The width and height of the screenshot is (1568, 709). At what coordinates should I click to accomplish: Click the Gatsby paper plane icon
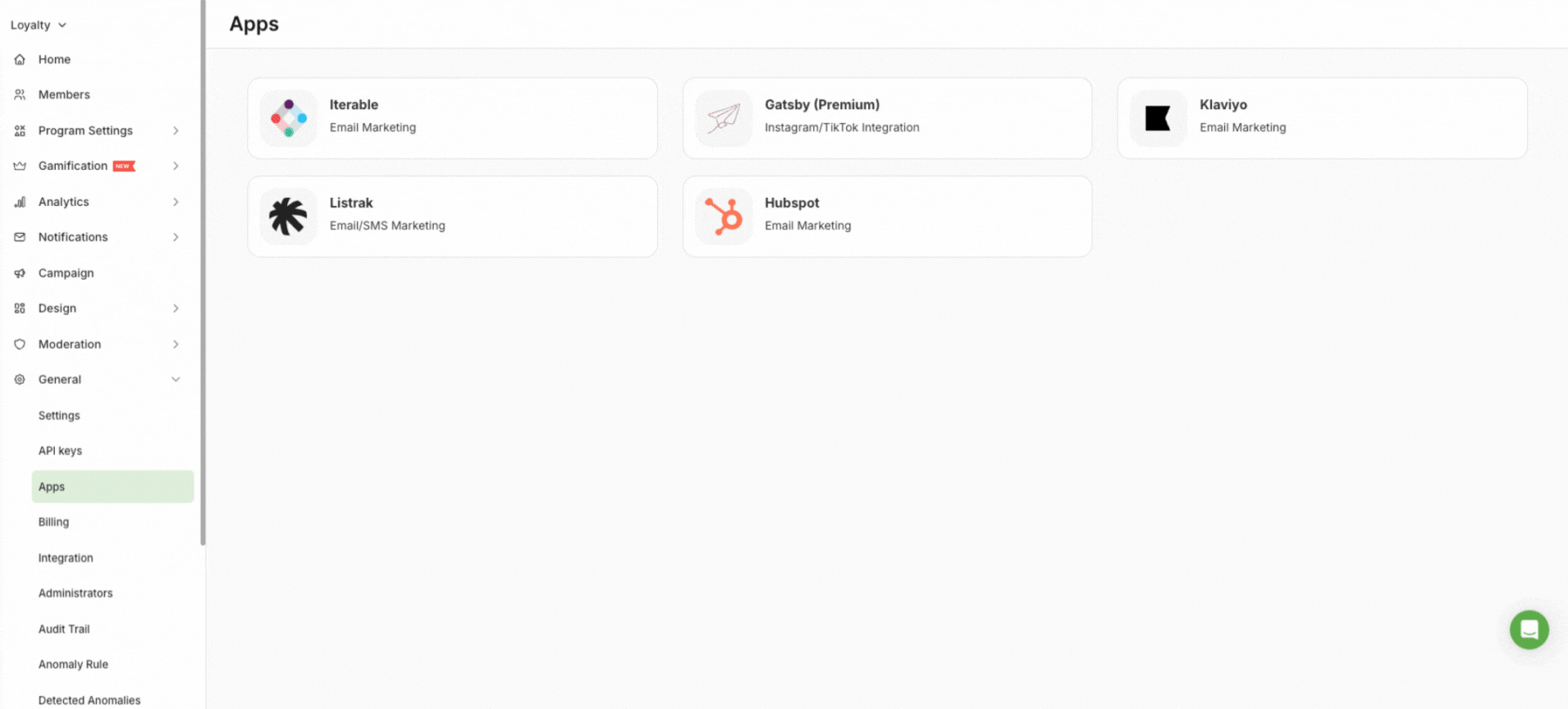pos(723,119)
